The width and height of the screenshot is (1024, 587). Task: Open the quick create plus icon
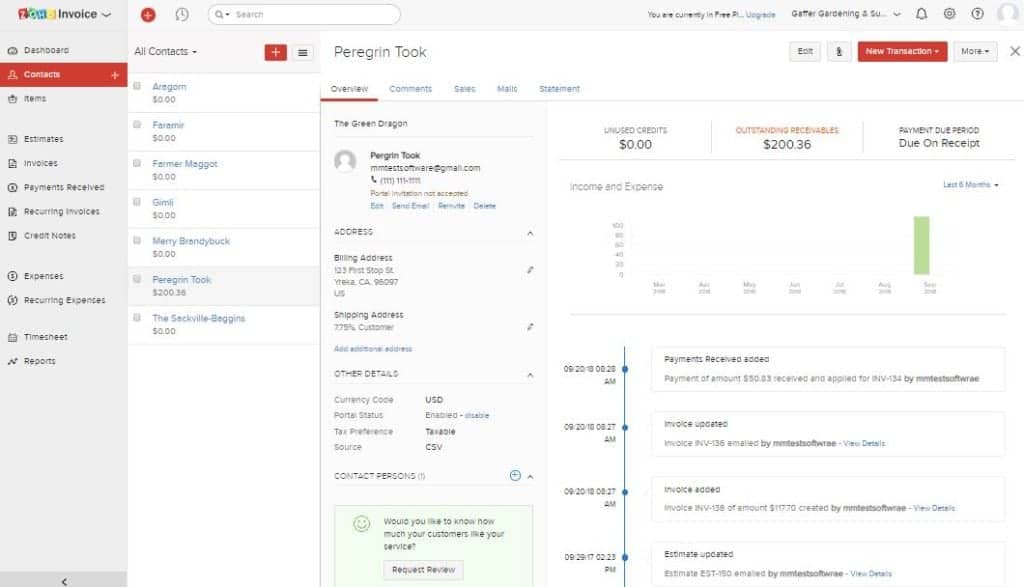(x=148, y=14)
